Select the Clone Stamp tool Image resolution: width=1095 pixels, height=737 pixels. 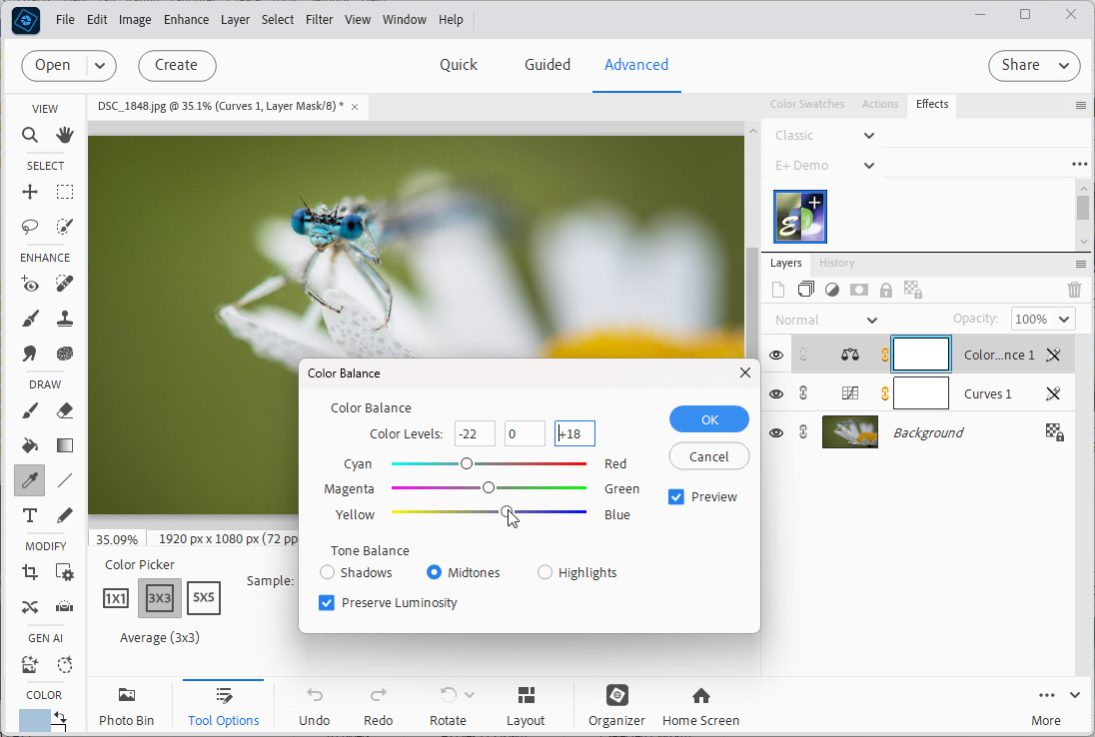point(65,319)
